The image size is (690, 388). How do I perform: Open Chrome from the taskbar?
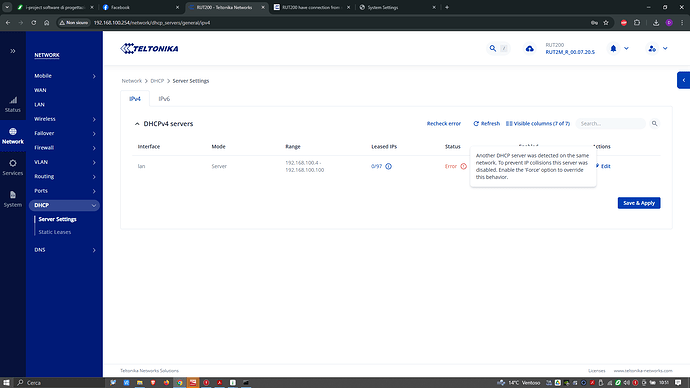pos(180,383)
